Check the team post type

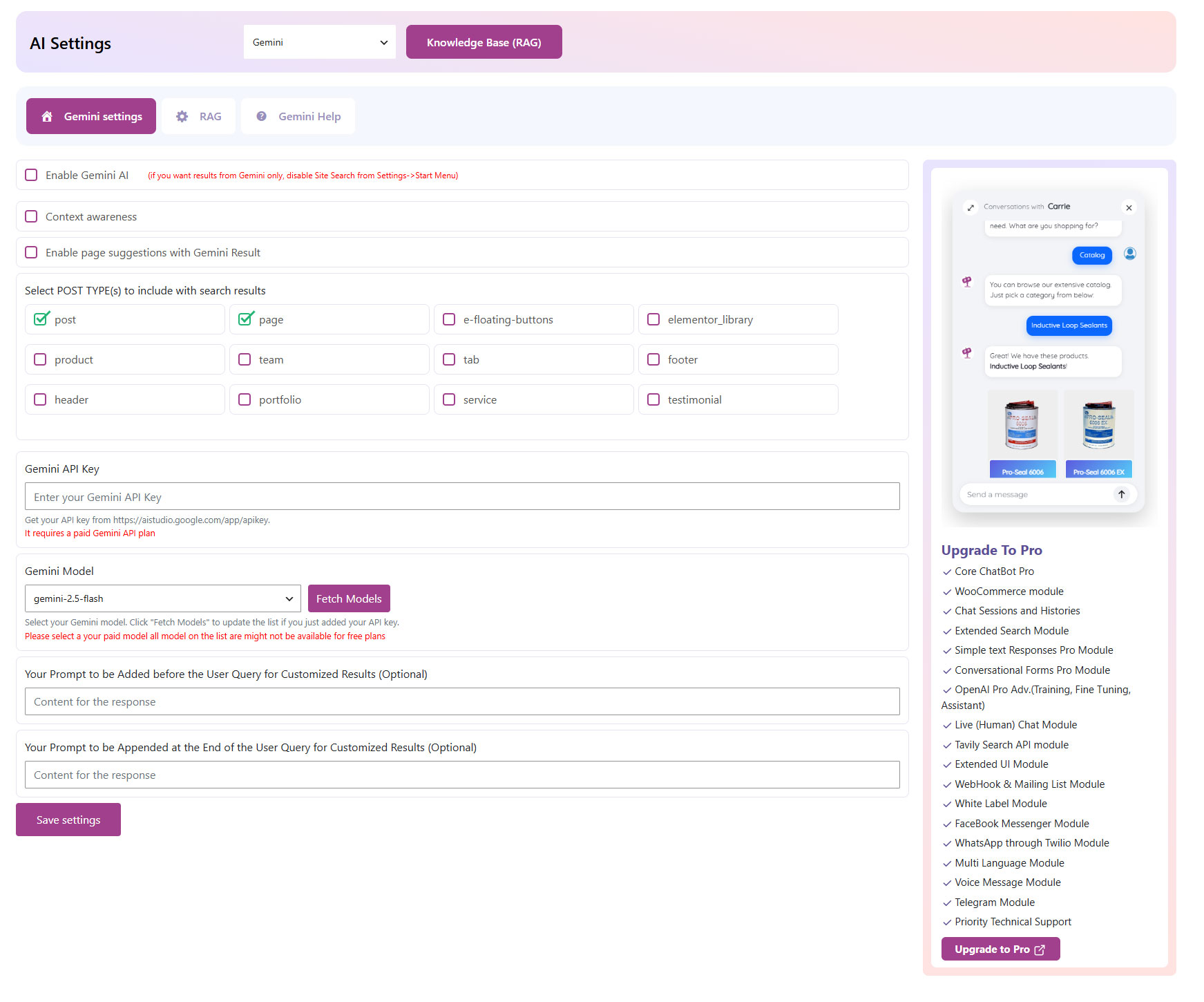tap(245, 359)
